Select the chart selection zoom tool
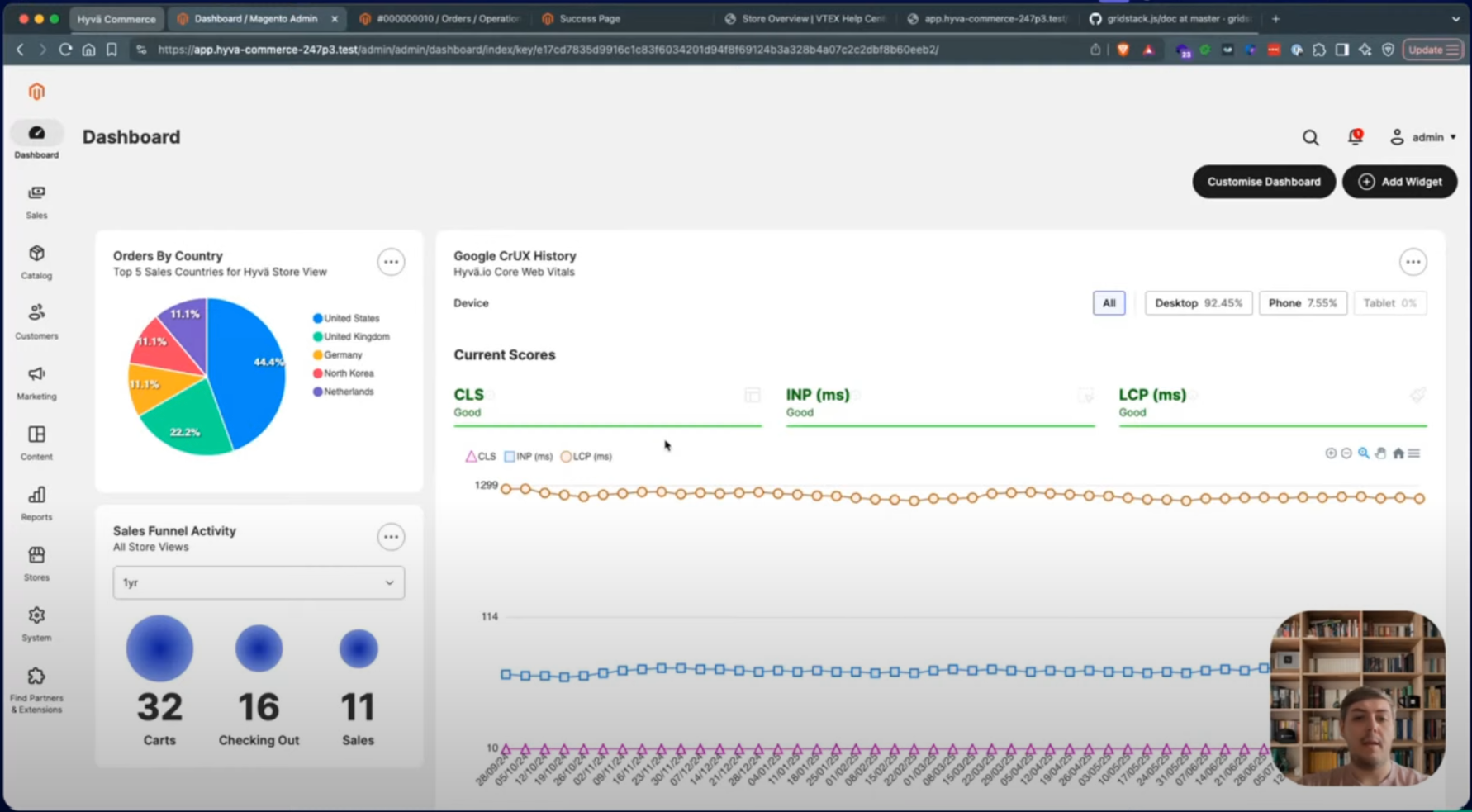This screenshot has width=1472, height=812. pyautogui.click(x=1364, y=453)
